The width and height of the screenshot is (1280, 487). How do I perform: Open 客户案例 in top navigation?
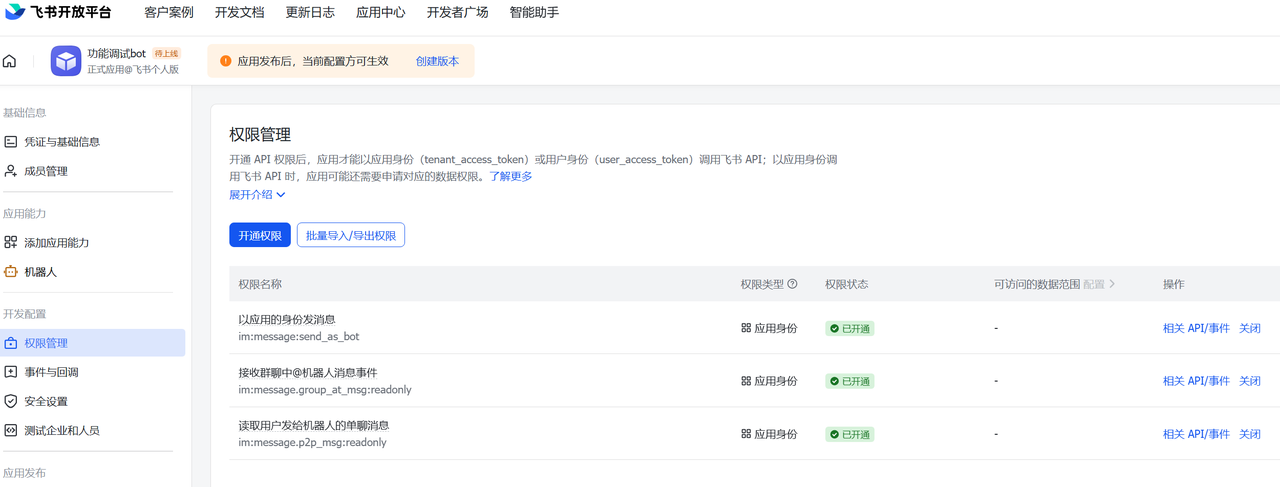(x=169, y=13)
